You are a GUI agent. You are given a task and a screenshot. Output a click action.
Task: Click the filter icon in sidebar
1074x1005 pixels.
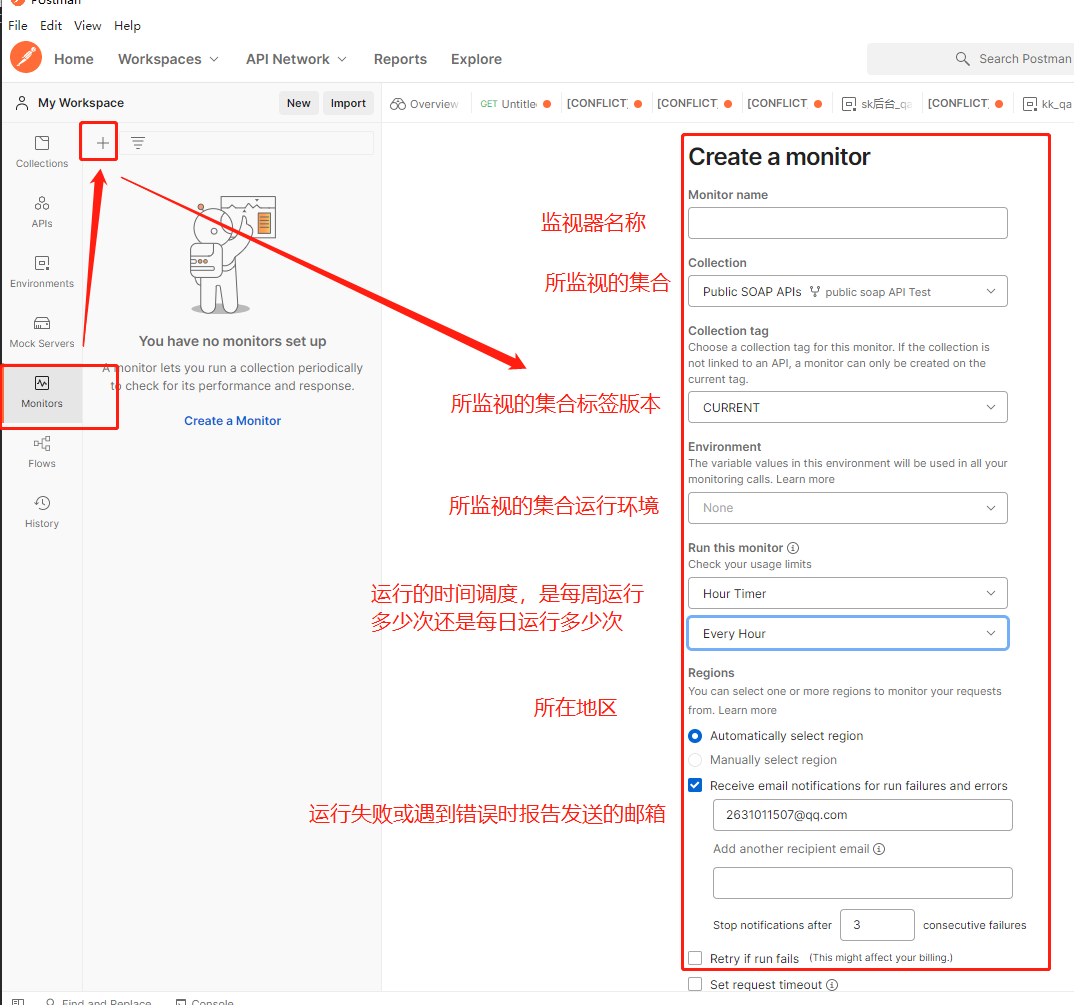pyautogui.click(x=138, y=142)
